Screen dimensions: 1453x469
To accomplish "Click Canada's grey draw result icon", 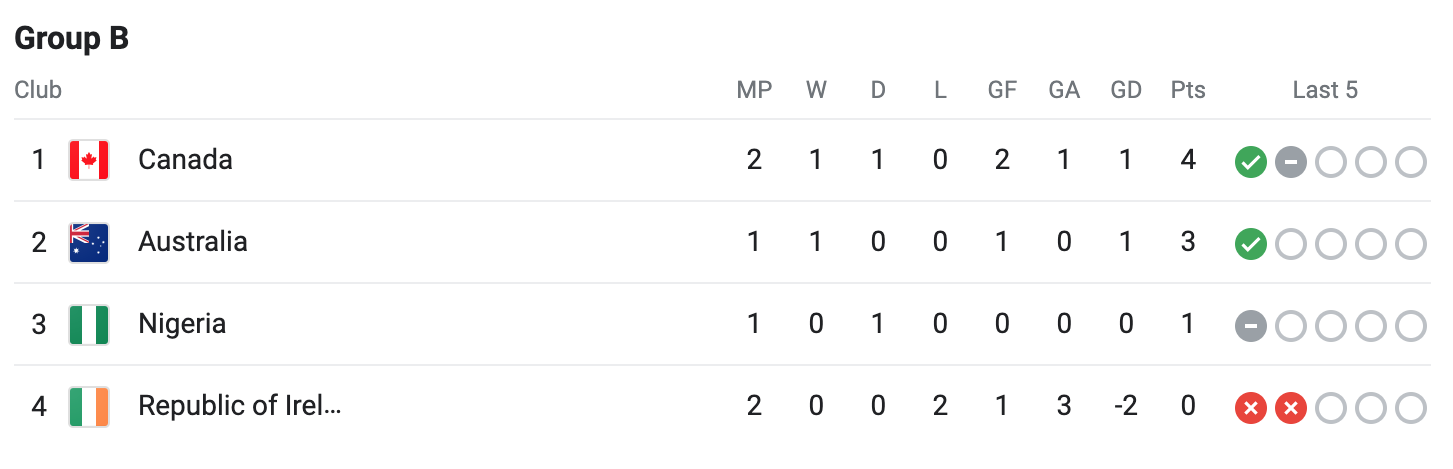I will coord(1291,161).
